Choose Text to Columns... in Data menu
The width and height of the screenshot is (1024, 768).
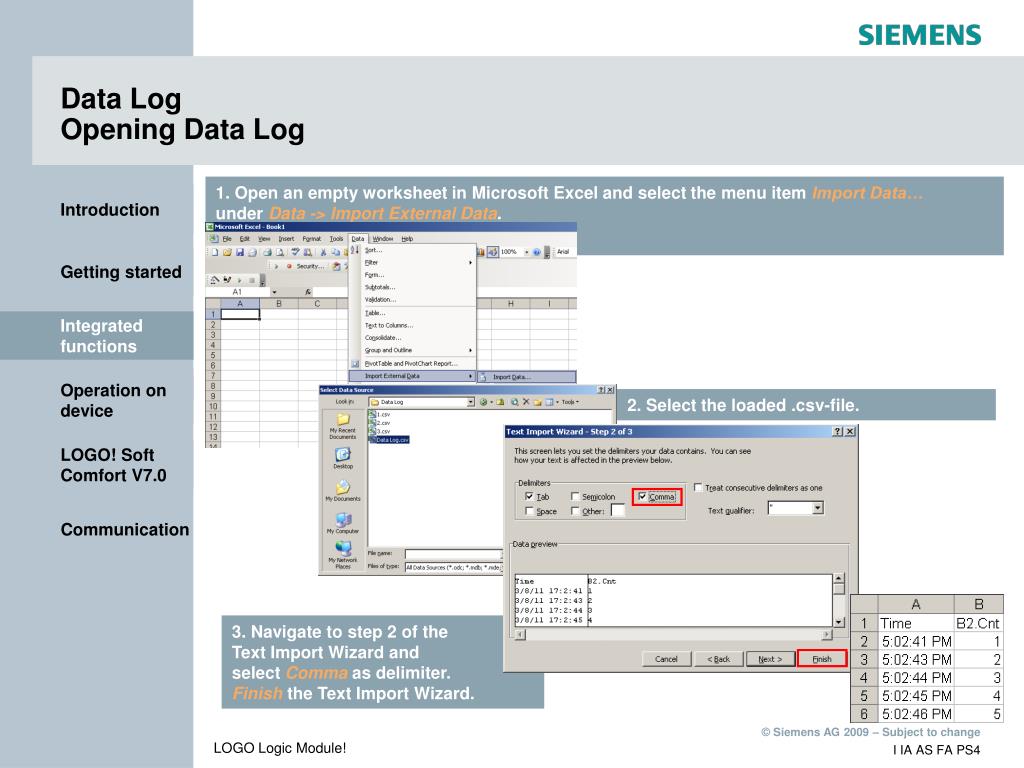pos(389,325)
